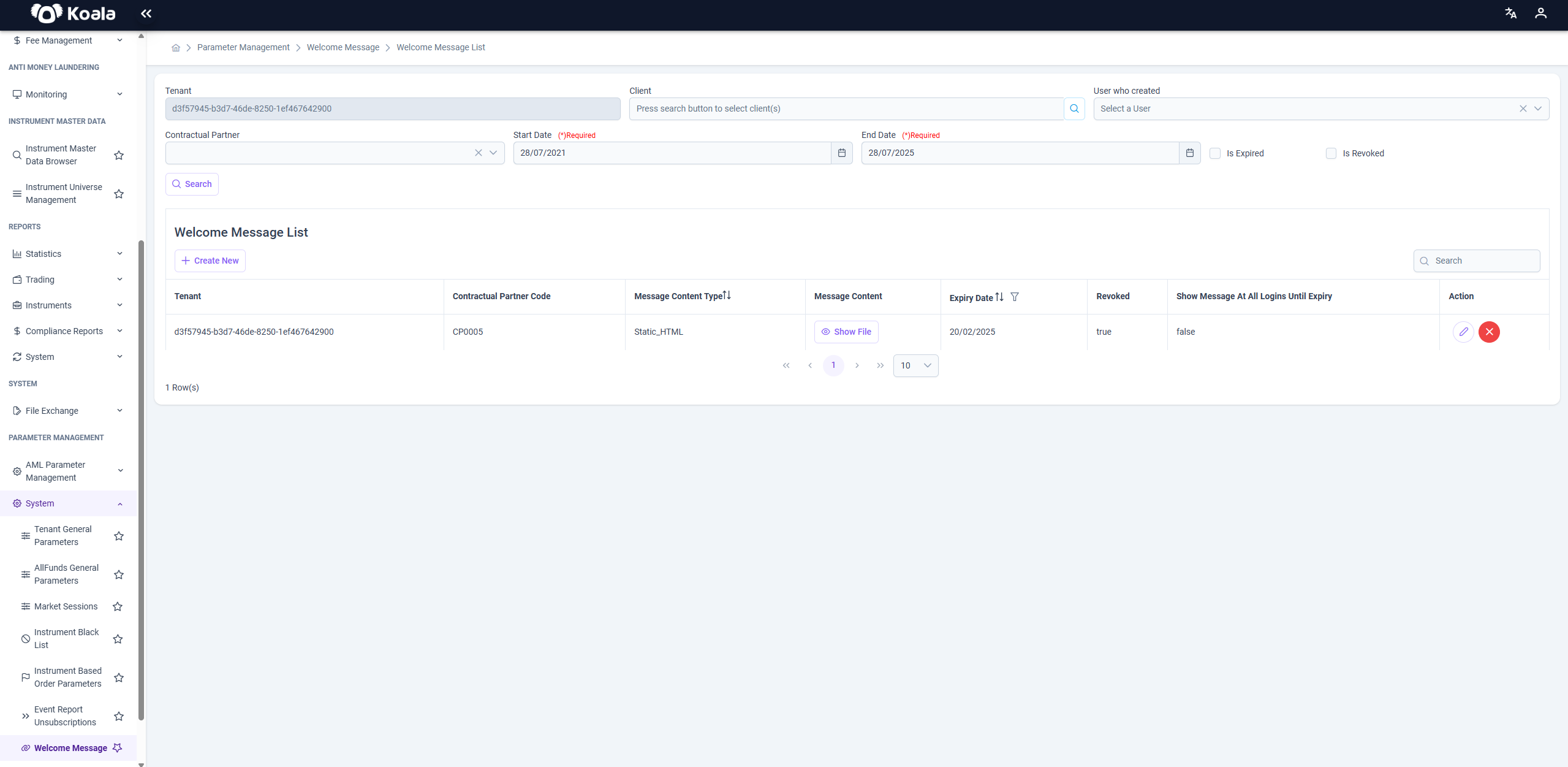1568x767 pixels.
Task: Go to home via breadcrumb house icon
Action: (x=176, y=48)
